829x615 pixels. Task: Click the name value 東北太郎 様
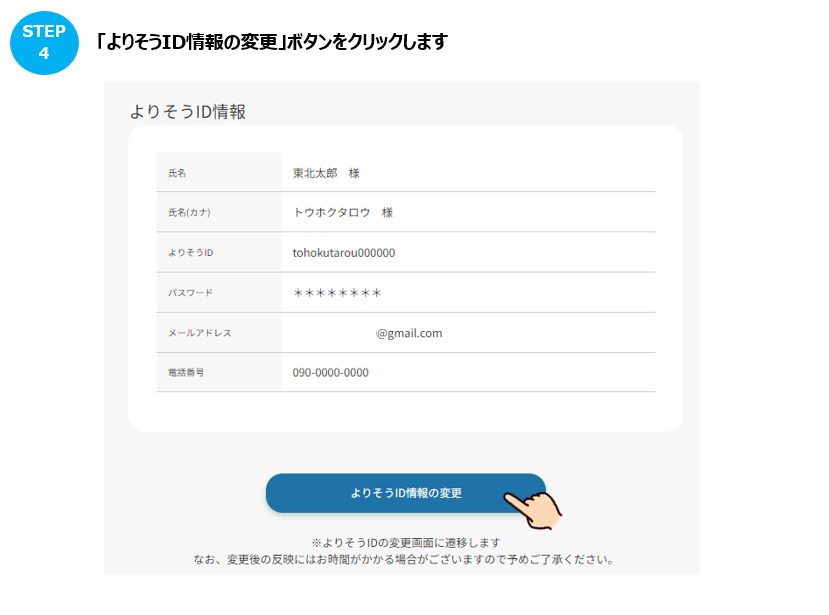tap(324, 172)
